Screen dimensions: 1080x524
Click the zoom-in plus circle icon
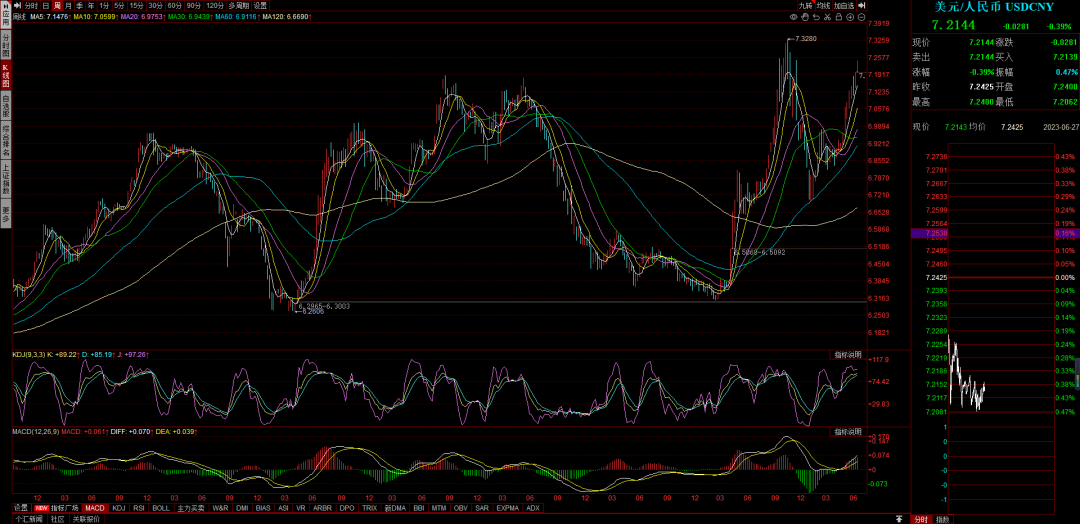click(850, 17)
